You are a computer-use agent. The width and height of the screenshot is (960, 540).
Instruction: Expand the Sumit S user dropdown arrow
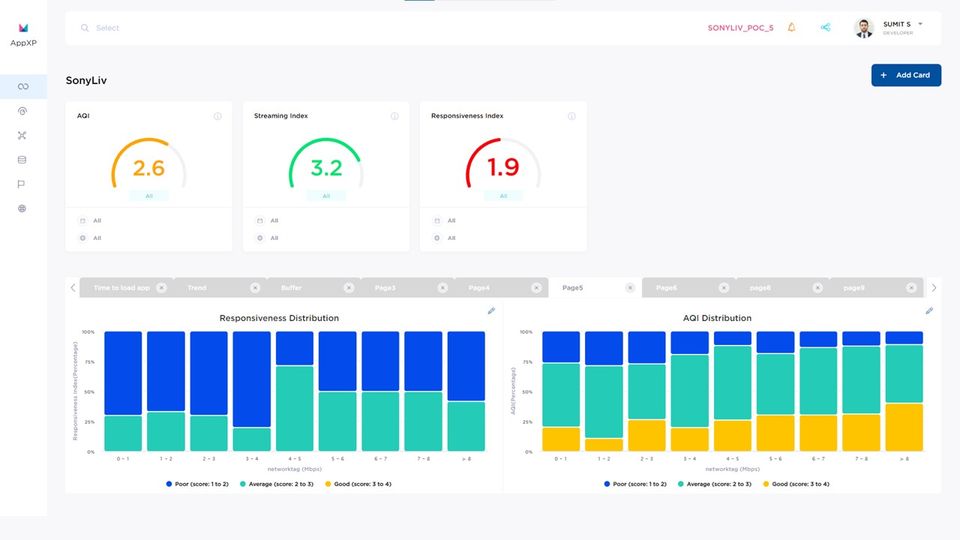tap(920, 24)
